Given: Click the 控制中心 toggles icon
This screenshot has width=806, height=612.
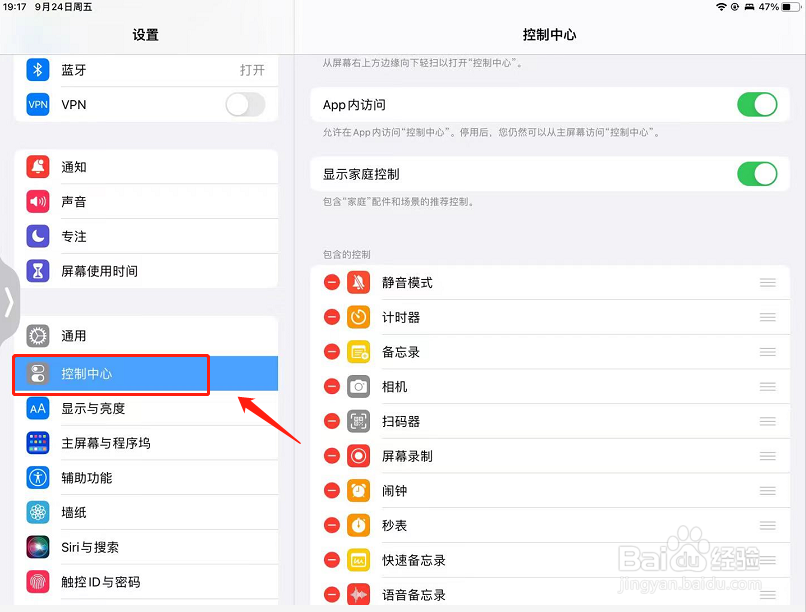Looking at the screenshot, I should [38, 374].
